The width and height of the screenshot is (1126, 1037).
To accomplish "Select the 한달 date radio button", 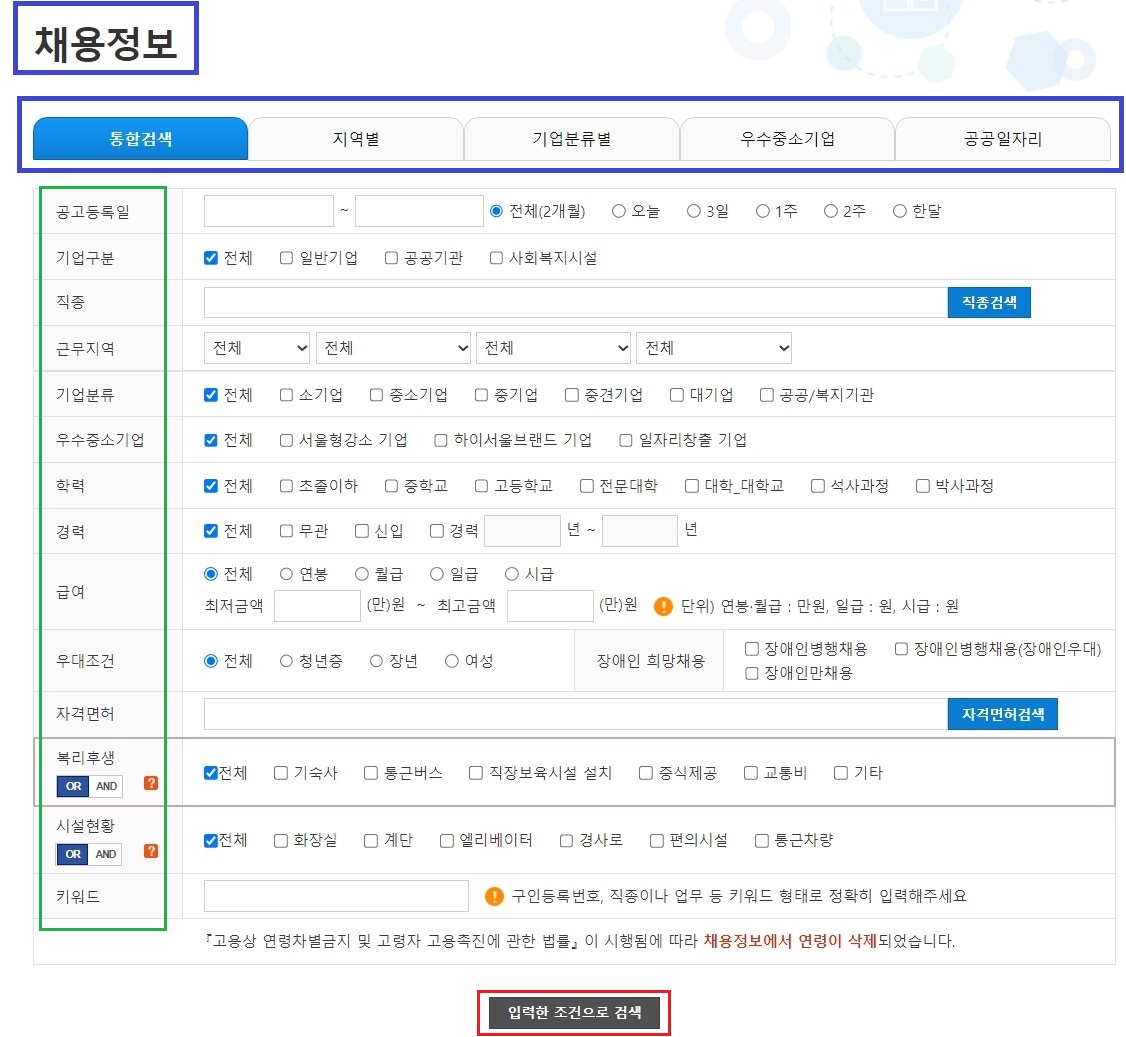I will click(899, 211).
